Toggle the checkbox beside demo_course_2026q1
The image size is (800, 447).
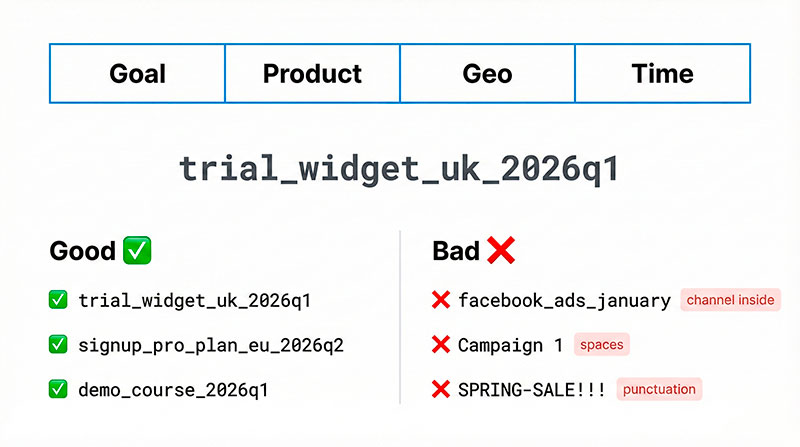pyautogui.click(x=58, y=389)
